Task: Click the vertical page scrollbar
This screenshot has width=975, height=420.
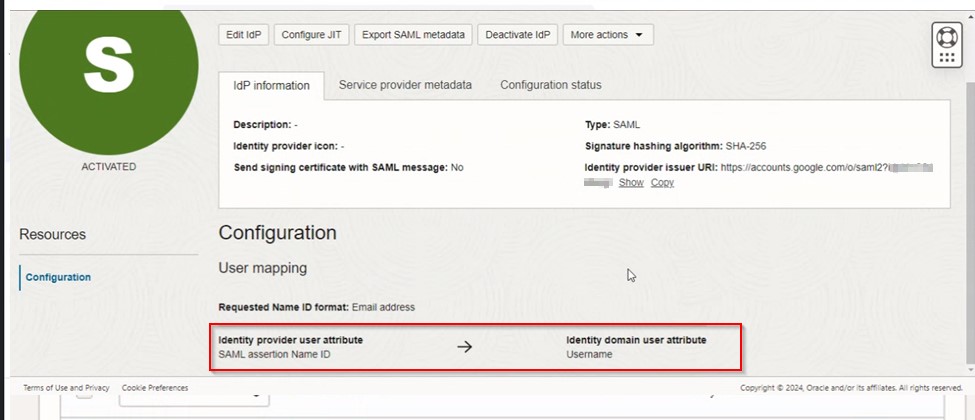Action: (970, 200)
